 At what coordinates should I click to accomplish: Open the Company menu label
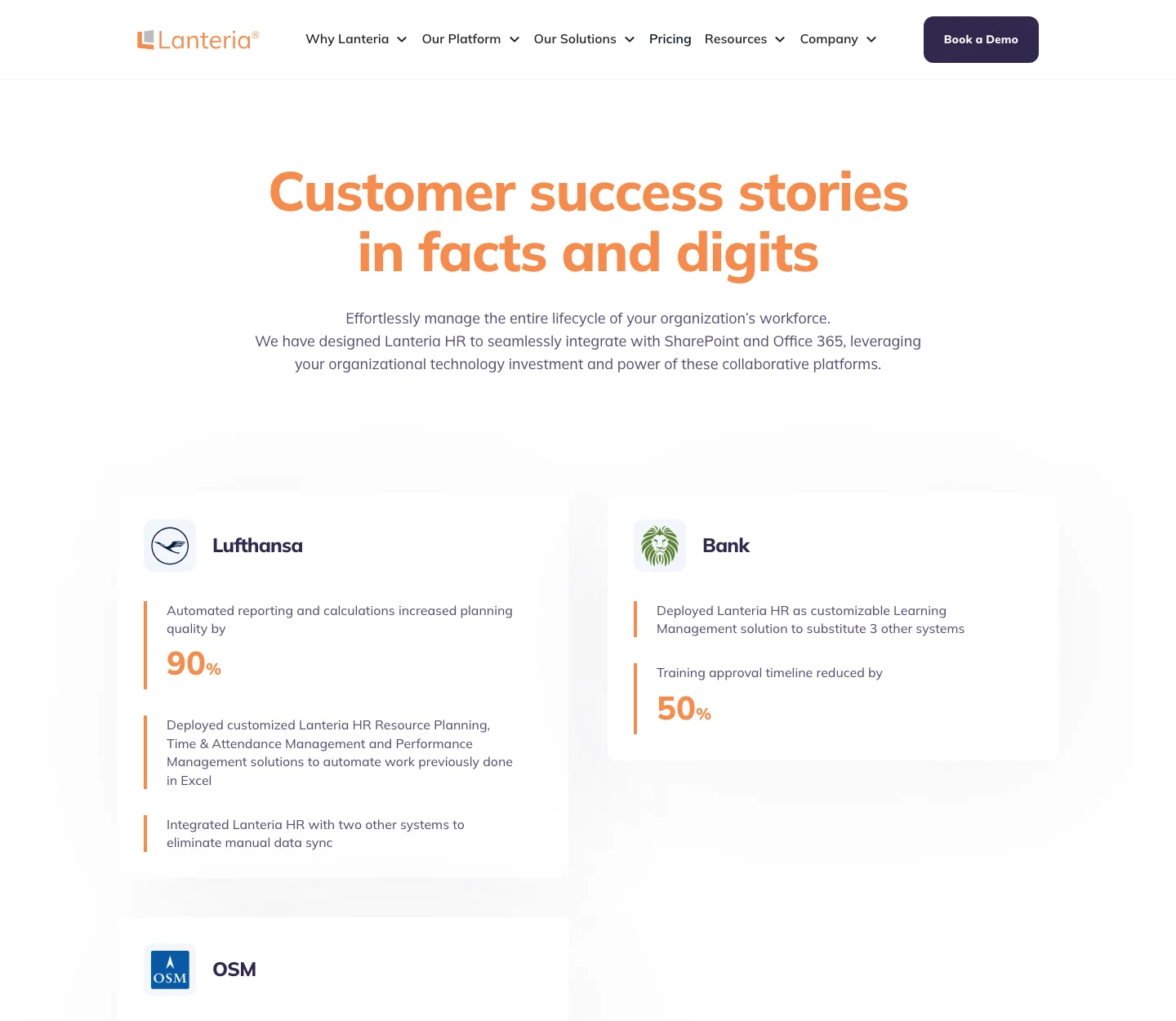click(x=829, y=39)
